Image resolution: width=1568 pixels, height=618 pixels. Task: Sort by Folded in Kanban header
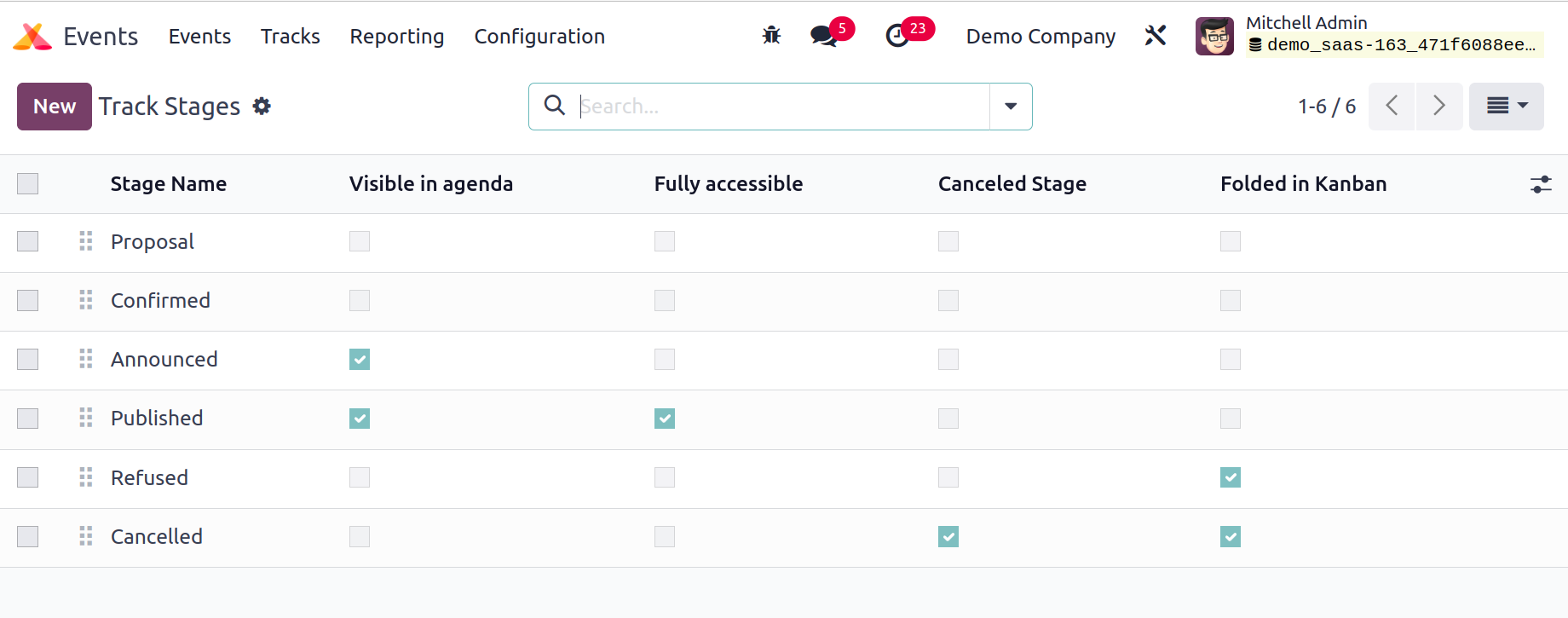point(1304,184)
